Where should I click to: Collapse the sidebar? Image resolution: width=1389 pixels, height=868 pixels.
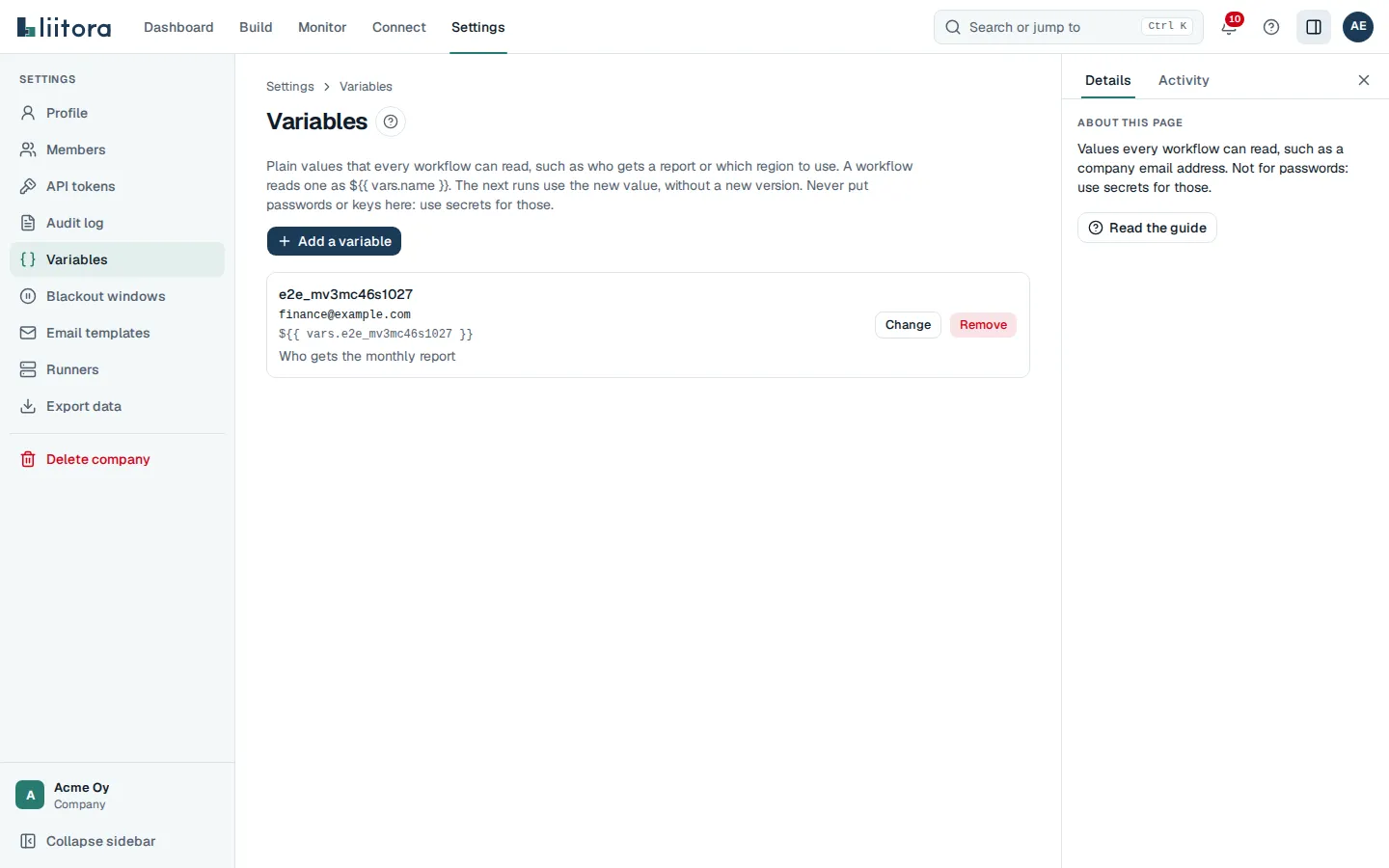[x=117, y=841]
